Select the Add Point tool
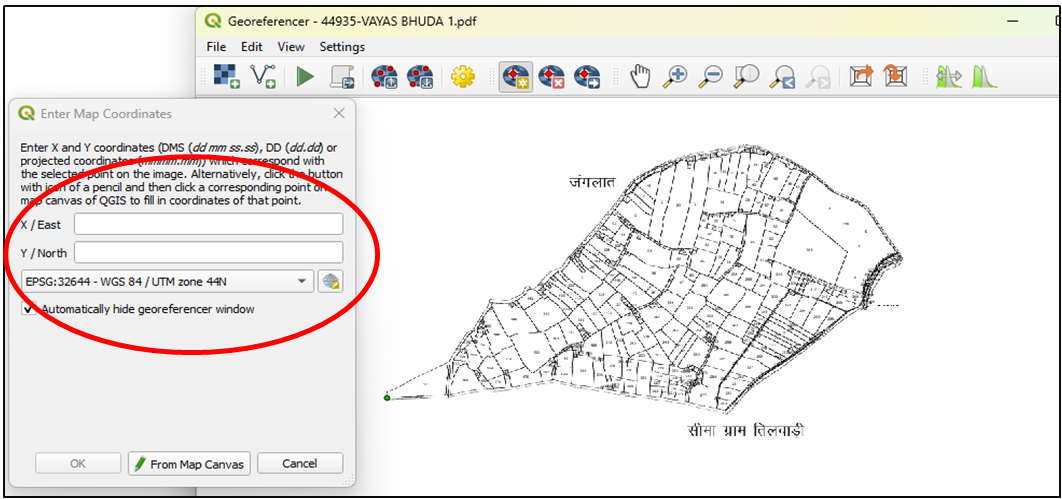Screen dimensions: 1062x499 point(516,77)
